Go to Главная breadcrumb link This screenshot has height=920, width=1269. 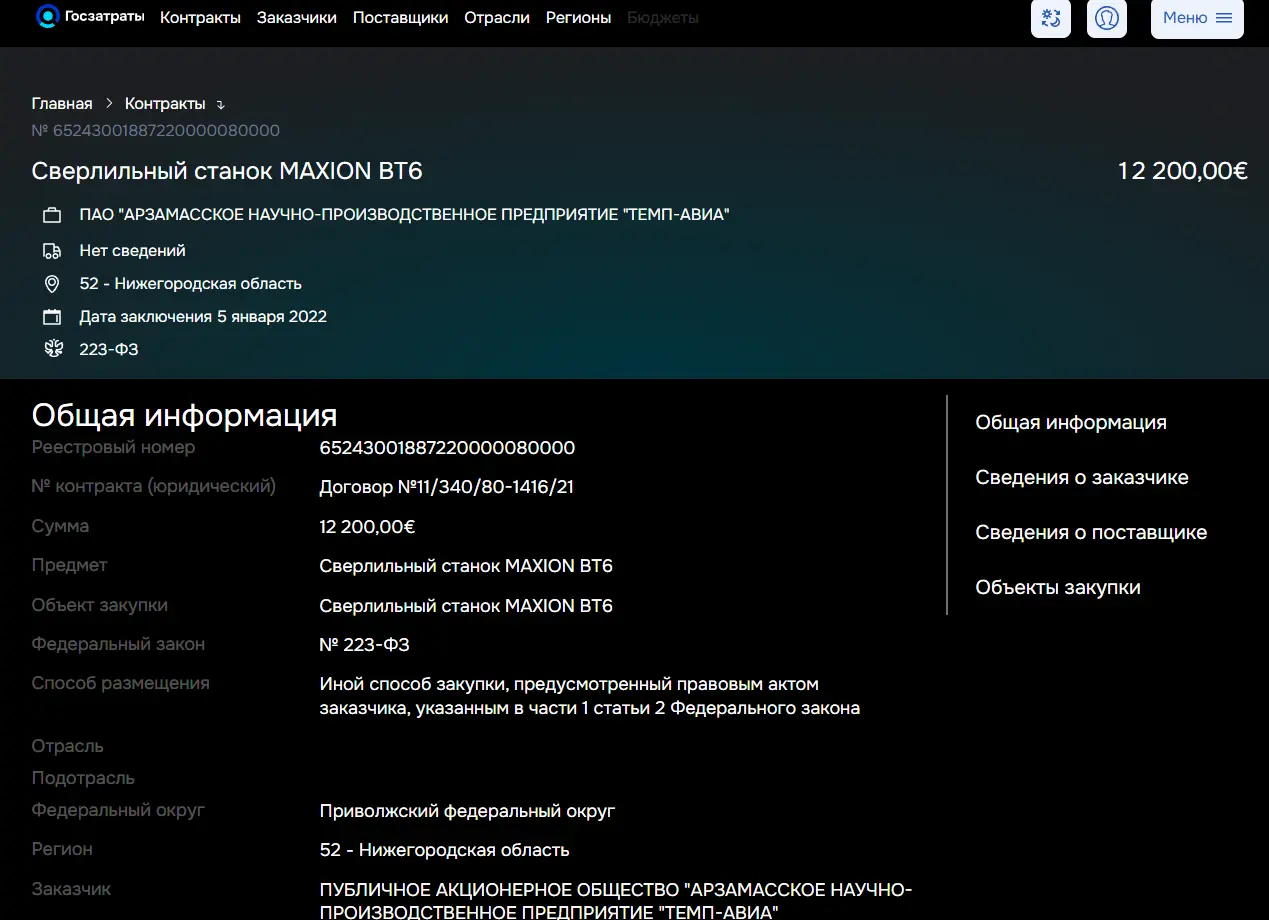(62, 104)
